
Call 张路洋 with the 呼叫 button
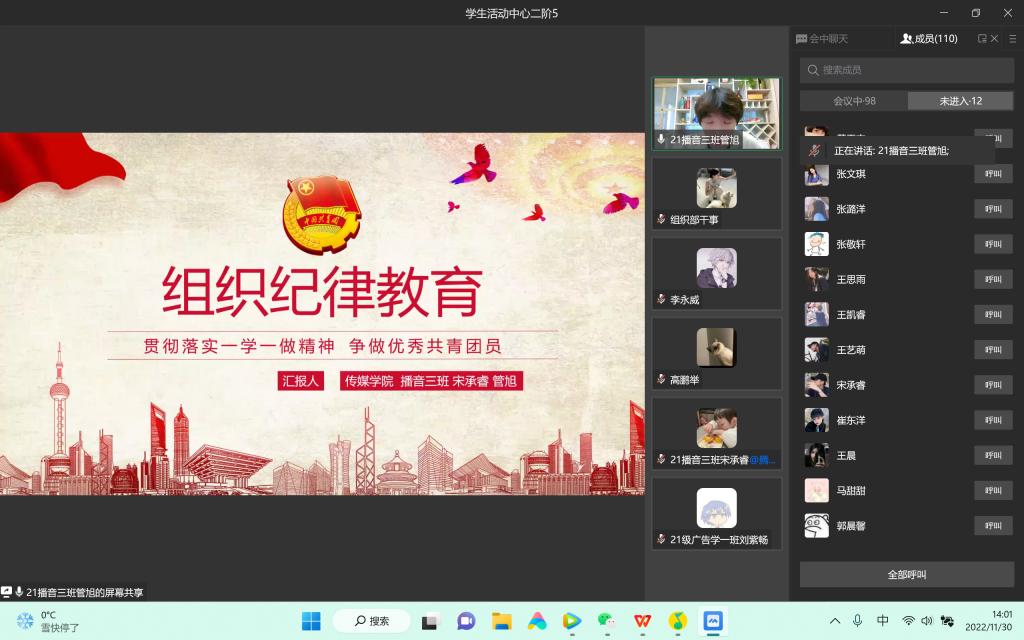pos(993,209)
